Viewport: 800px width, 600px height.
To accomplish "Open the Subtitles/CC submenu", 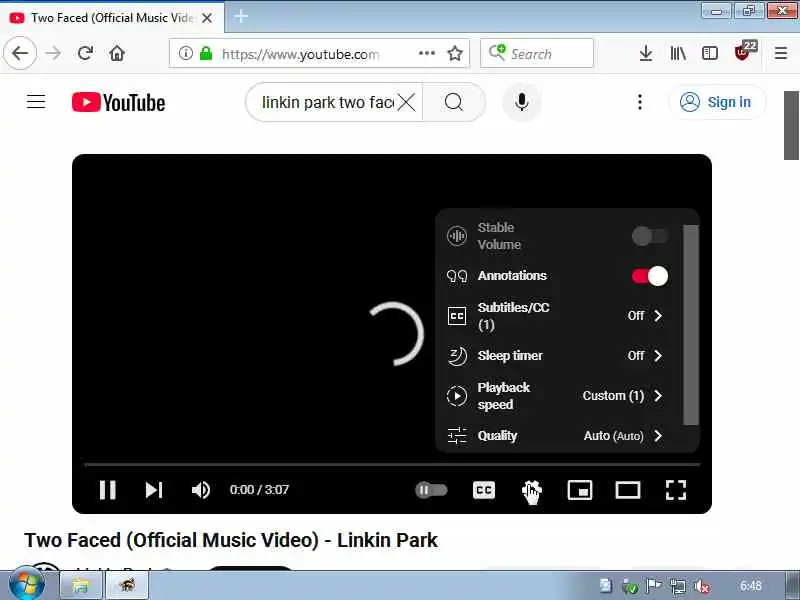I will (x=558, y=316).
